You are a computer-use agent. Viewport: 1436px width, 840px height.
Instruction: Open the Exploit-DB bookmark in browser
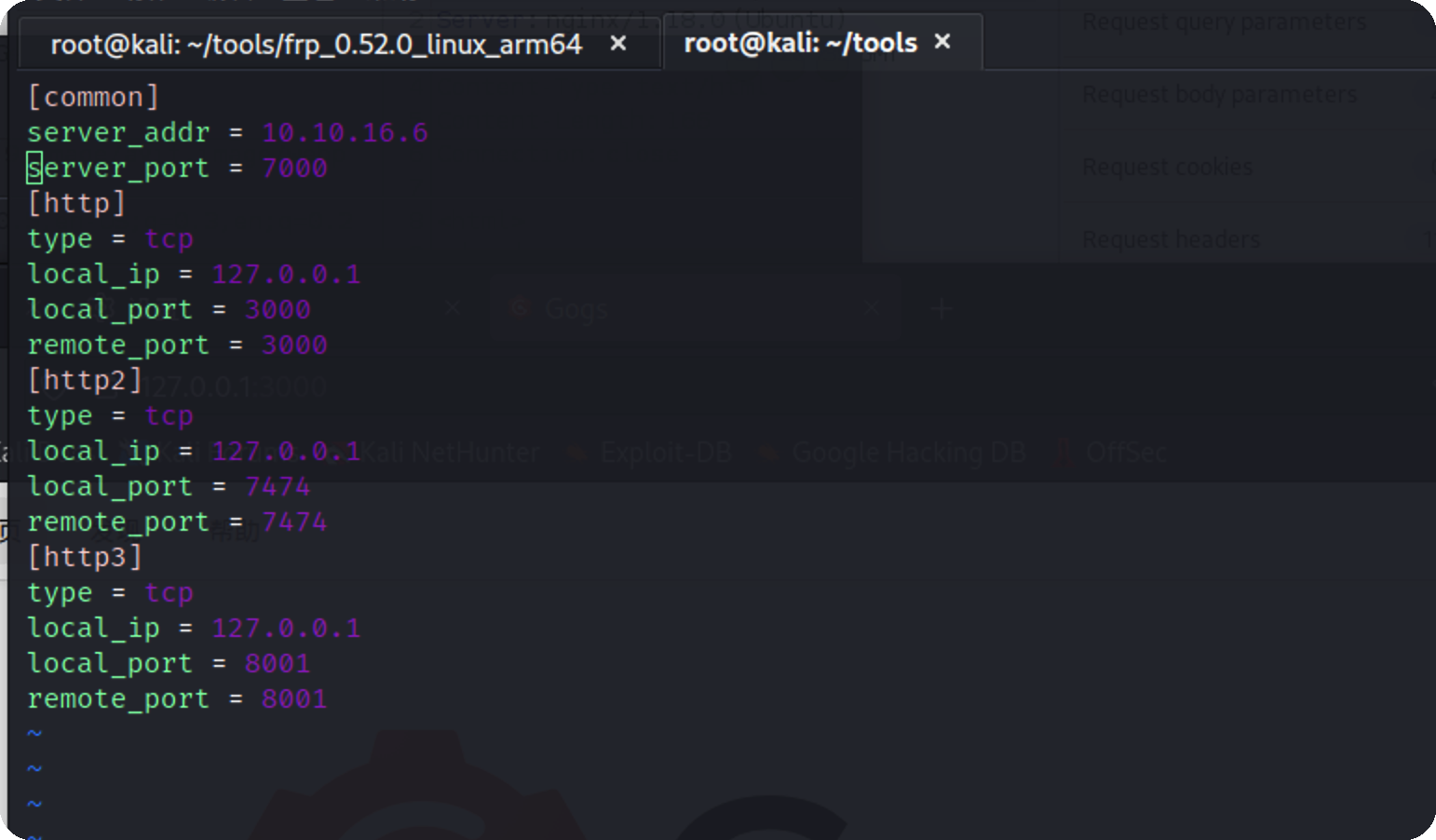click(651, 453)
